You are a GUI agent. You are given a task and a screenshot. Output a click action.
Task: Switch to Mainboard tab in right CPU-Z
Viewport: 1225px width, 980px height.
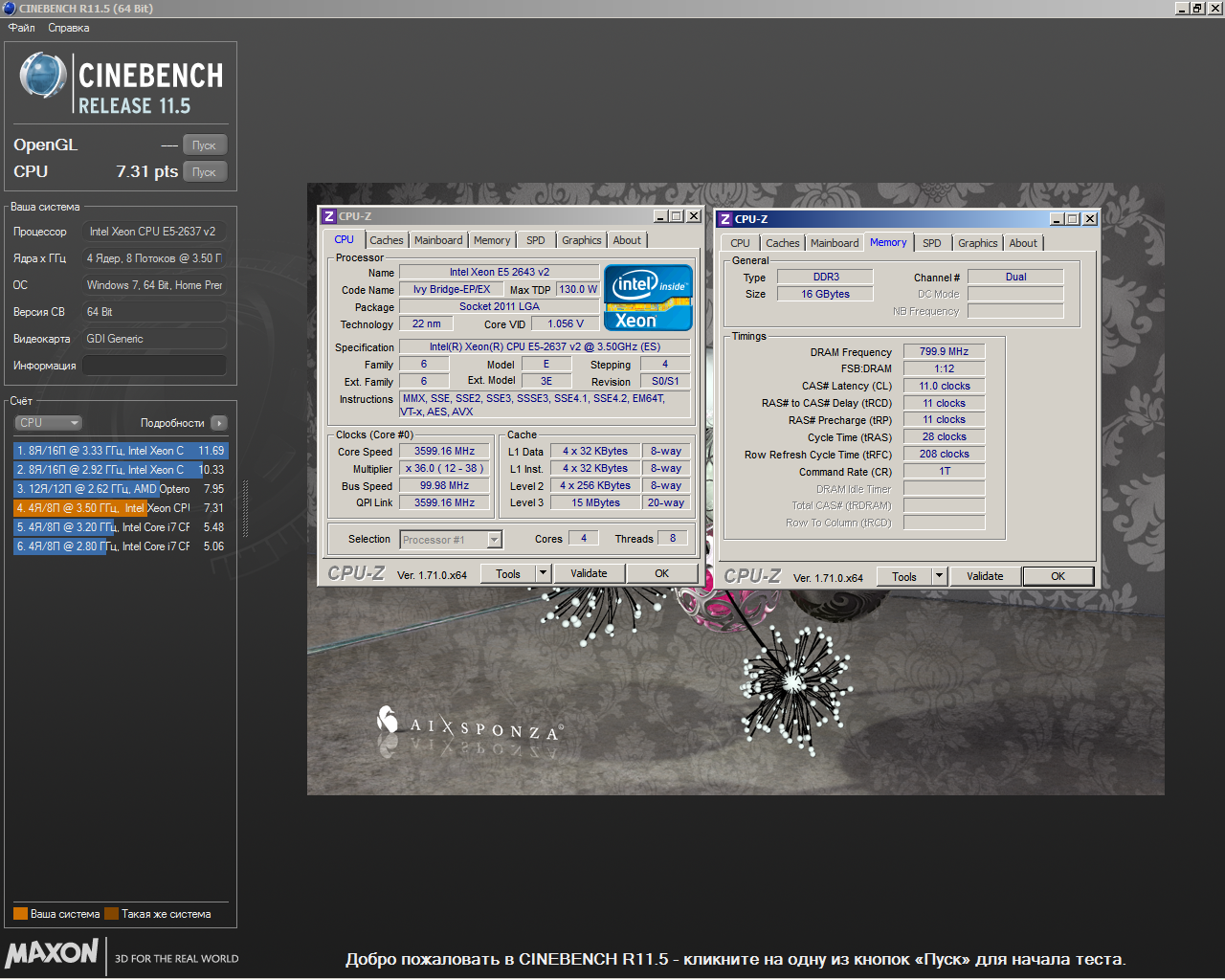835,243
